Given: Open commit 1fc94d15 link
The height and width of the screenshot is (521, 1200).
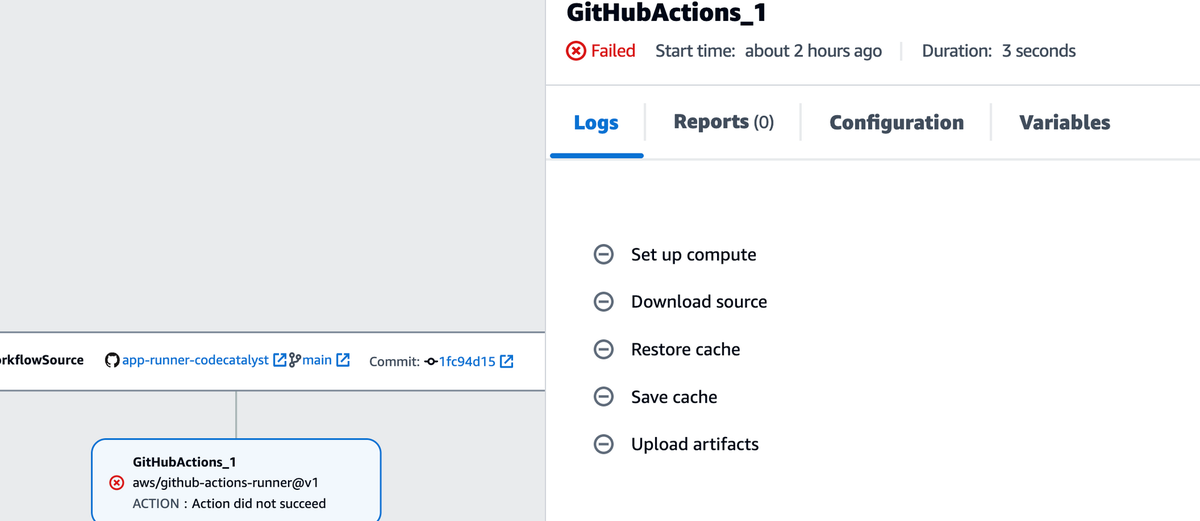Looking at the screenshot, I should click(x=467, y=361).
